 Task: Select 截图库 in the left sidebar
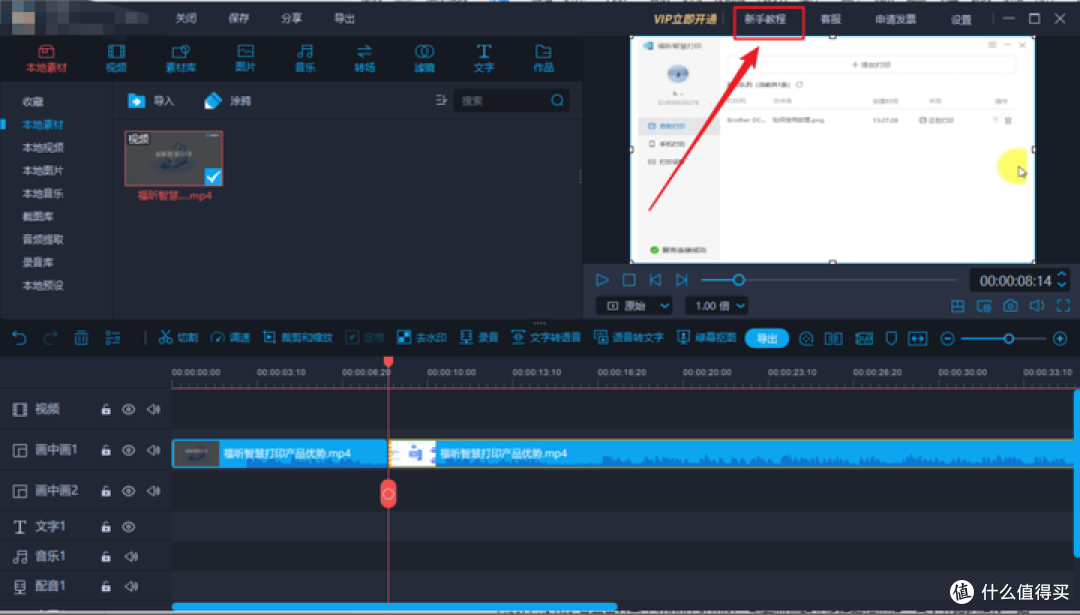pyautogui.click(x=38, y=216)
